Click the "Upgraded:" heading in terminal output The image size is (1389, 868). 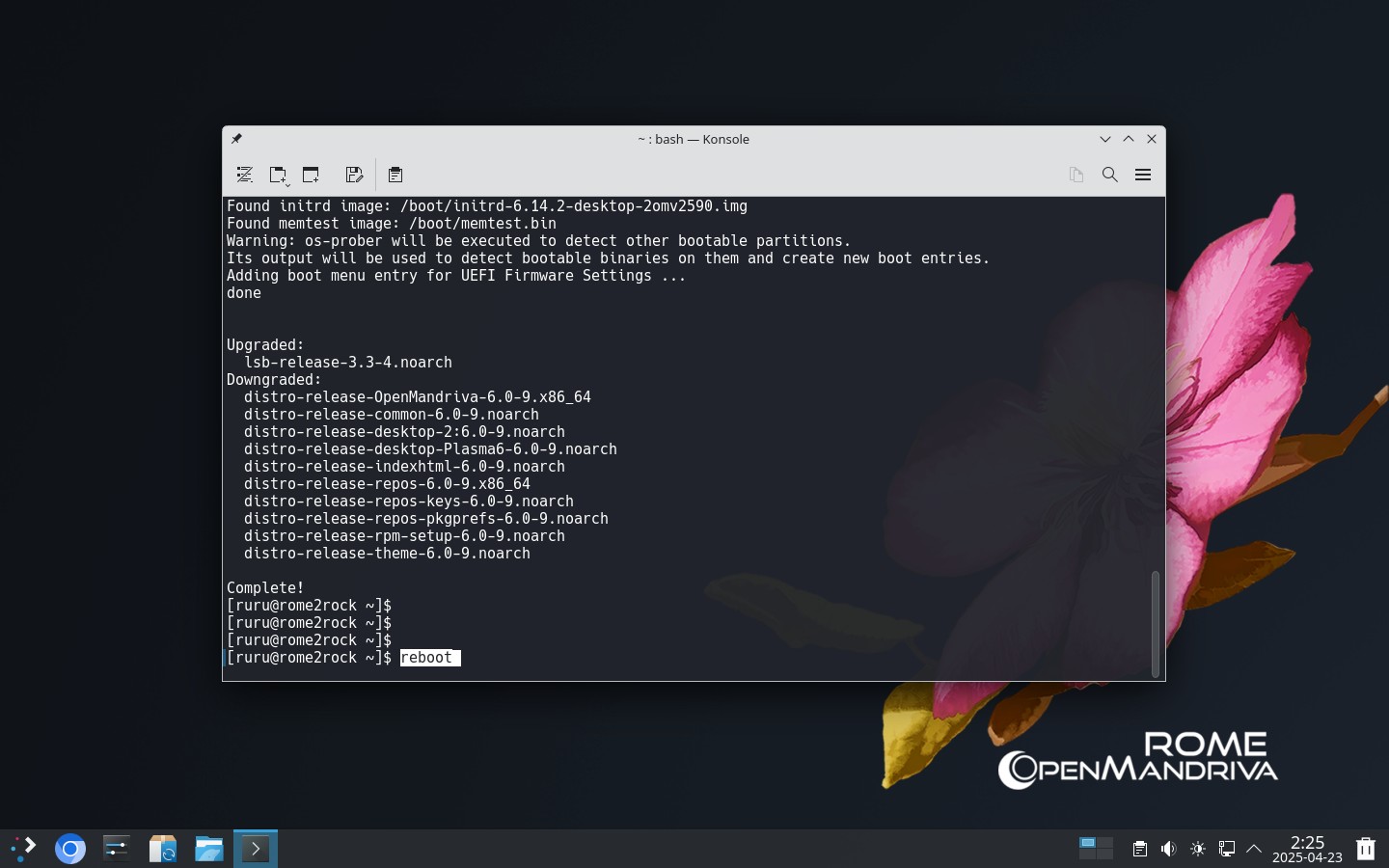265,345
